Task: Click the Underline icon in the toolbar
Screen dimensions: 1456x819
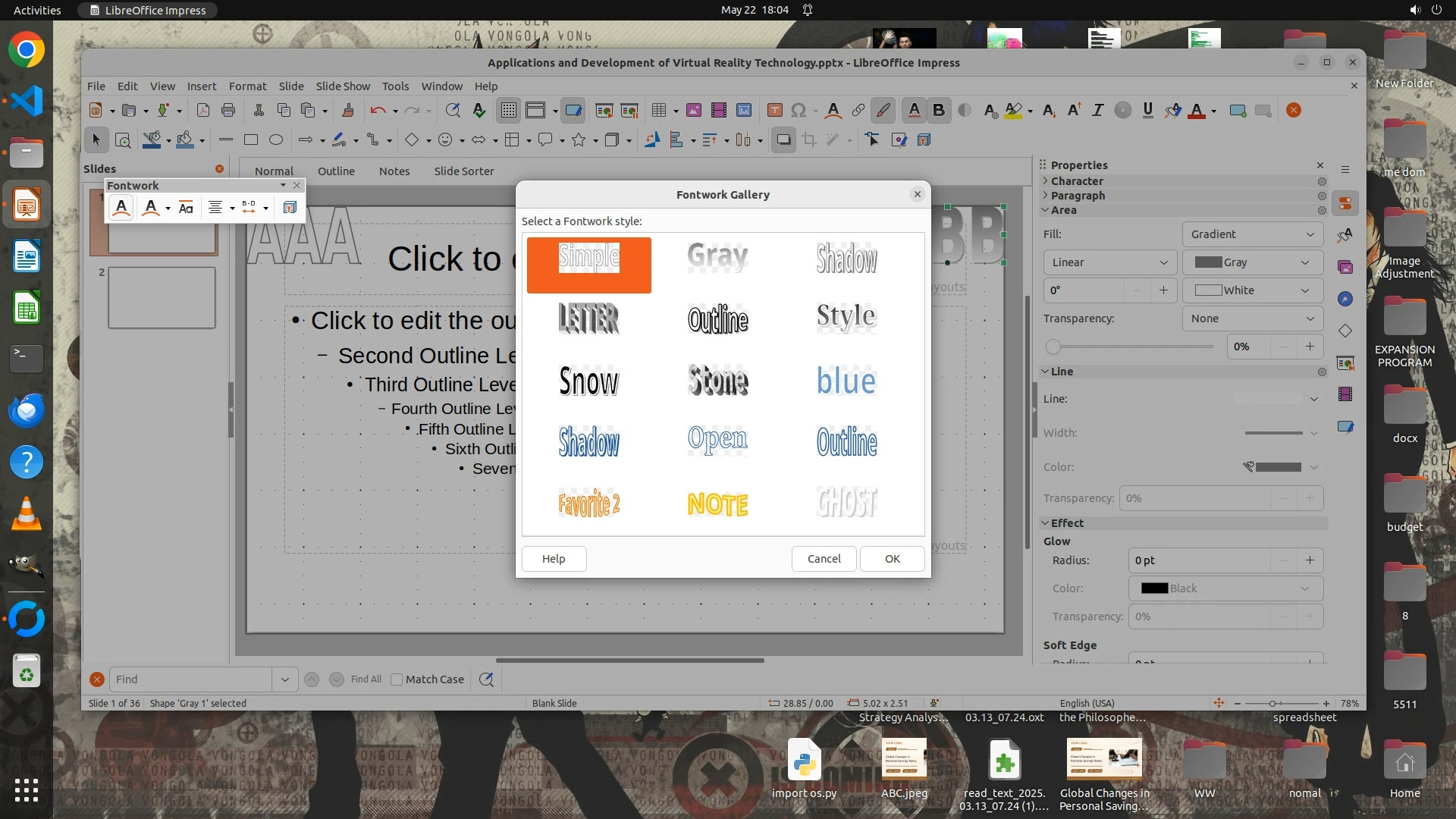Action: tap(1147, 111)
